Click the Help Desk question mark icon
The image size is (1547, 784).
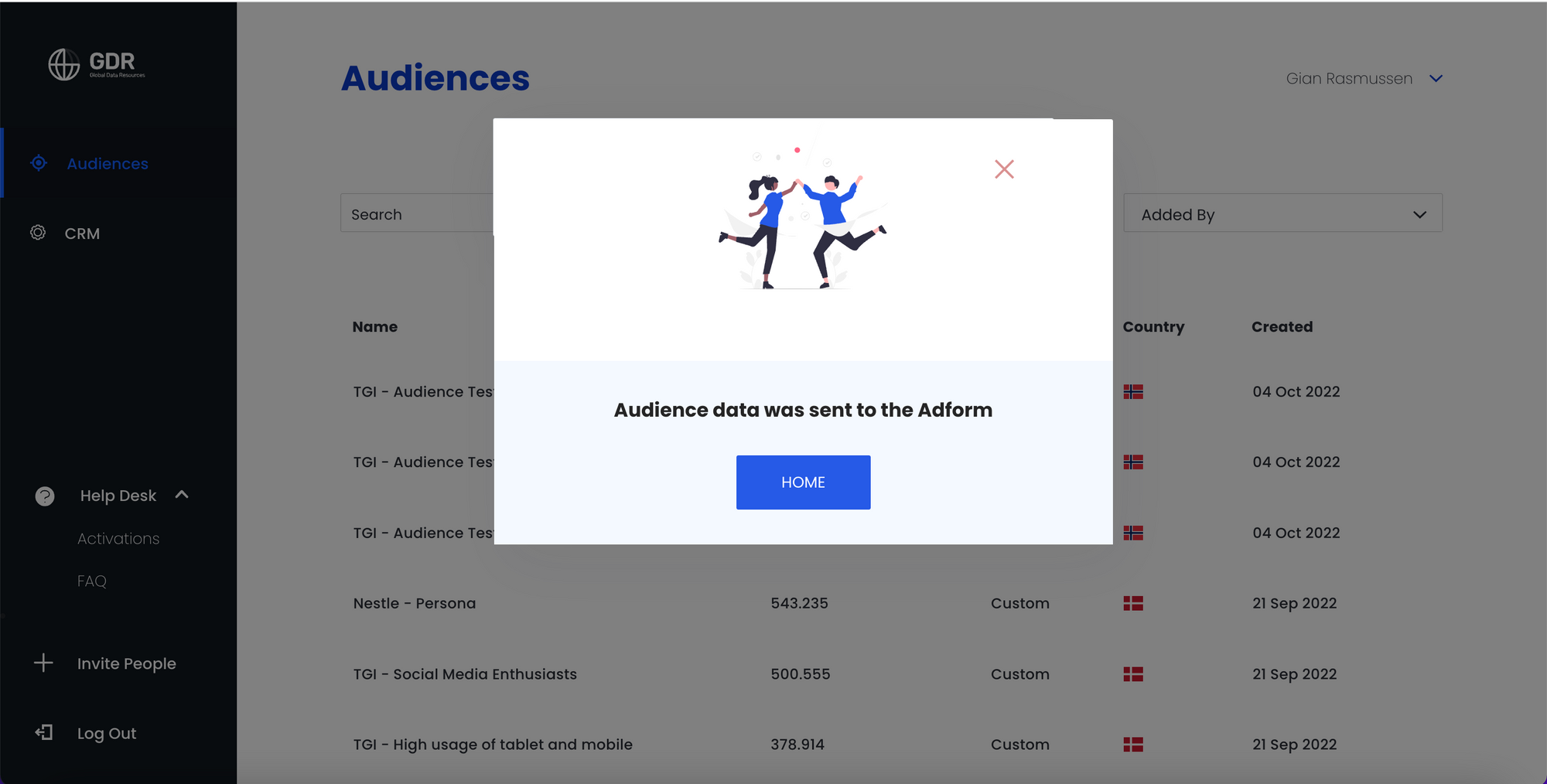pos(45,496)
